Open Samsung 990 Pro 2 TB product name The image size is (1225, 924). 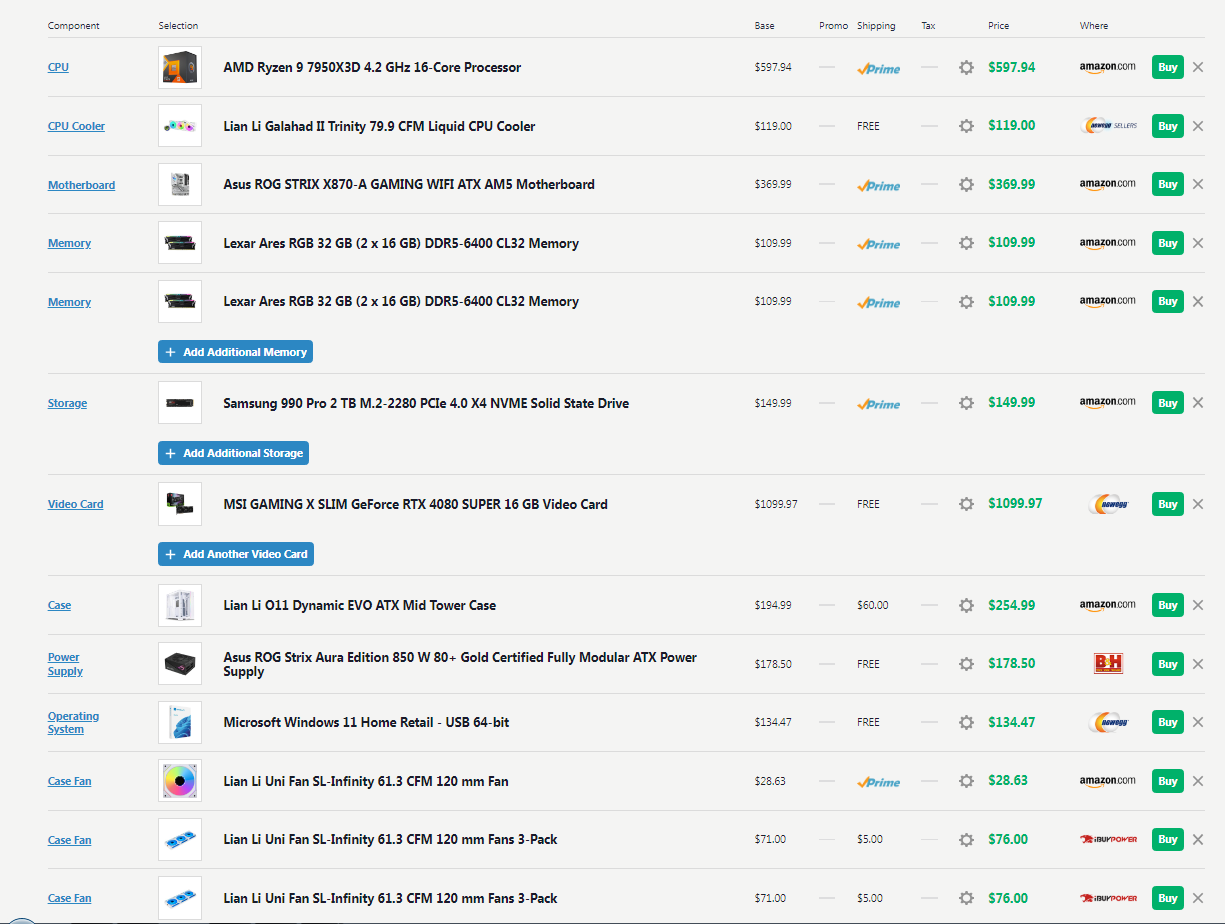[426, 403]
